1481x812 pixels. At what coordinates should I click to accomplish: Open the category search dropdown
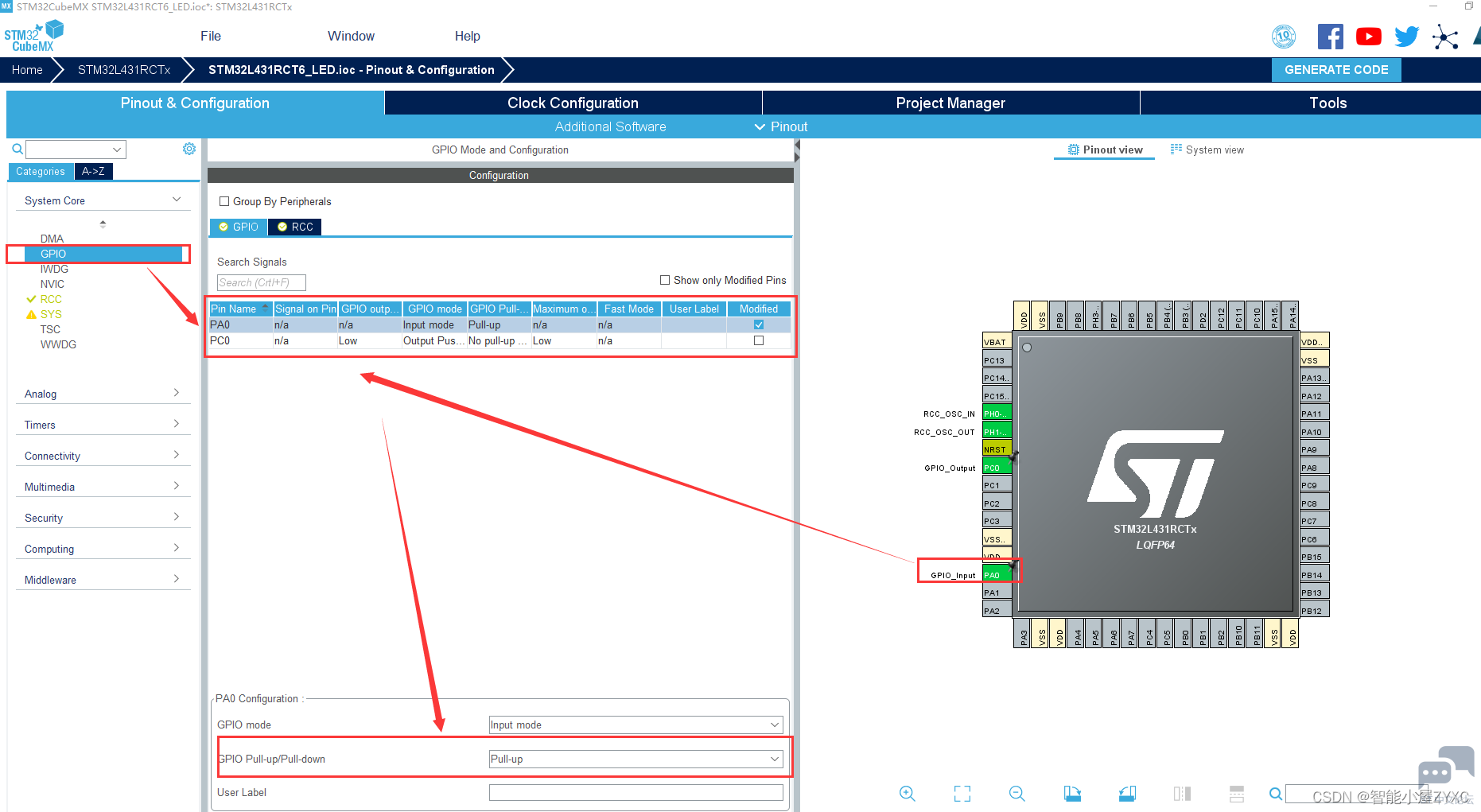click(117, 150)
